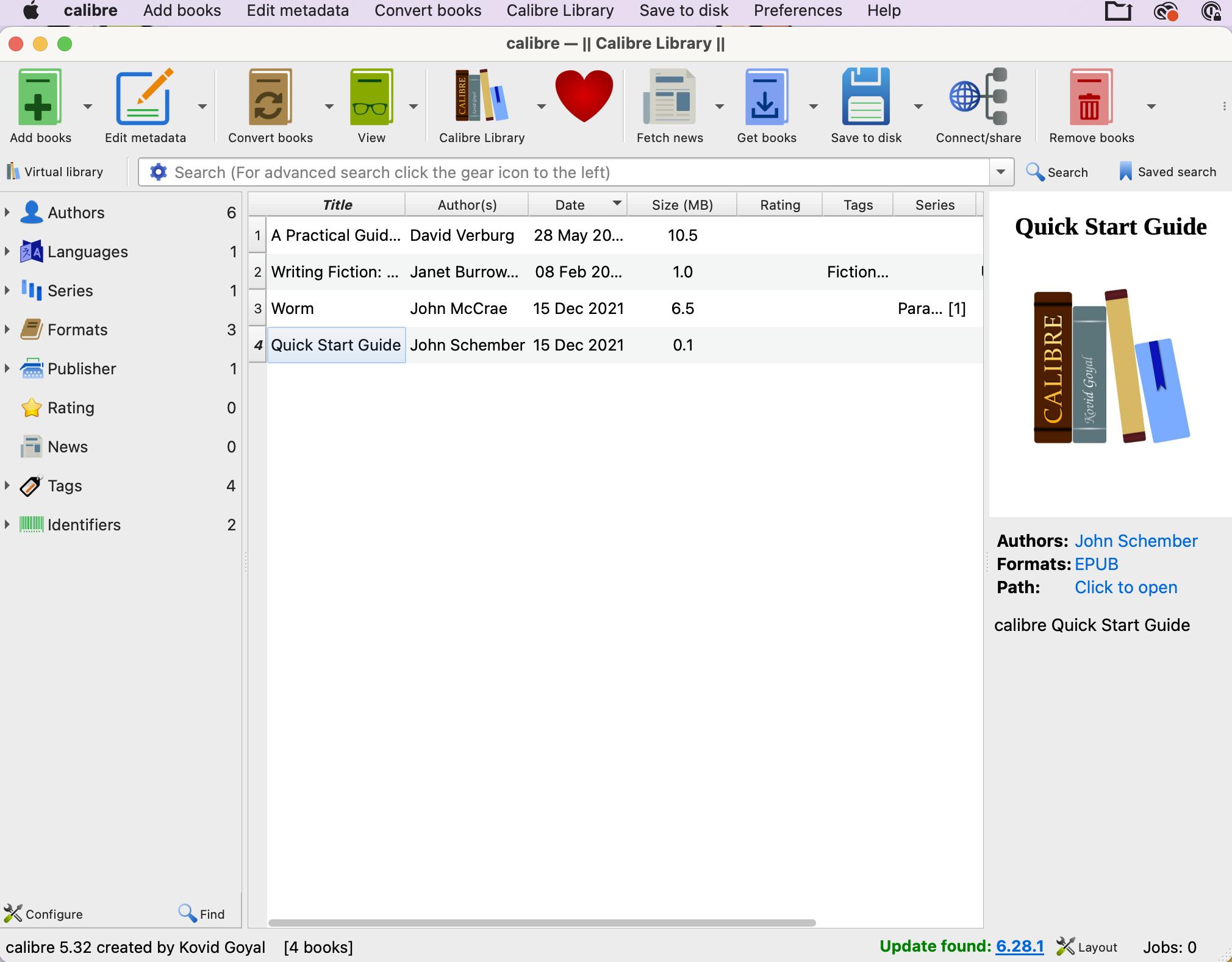
Task: Expand the Languages category
Action: point(7,251)
